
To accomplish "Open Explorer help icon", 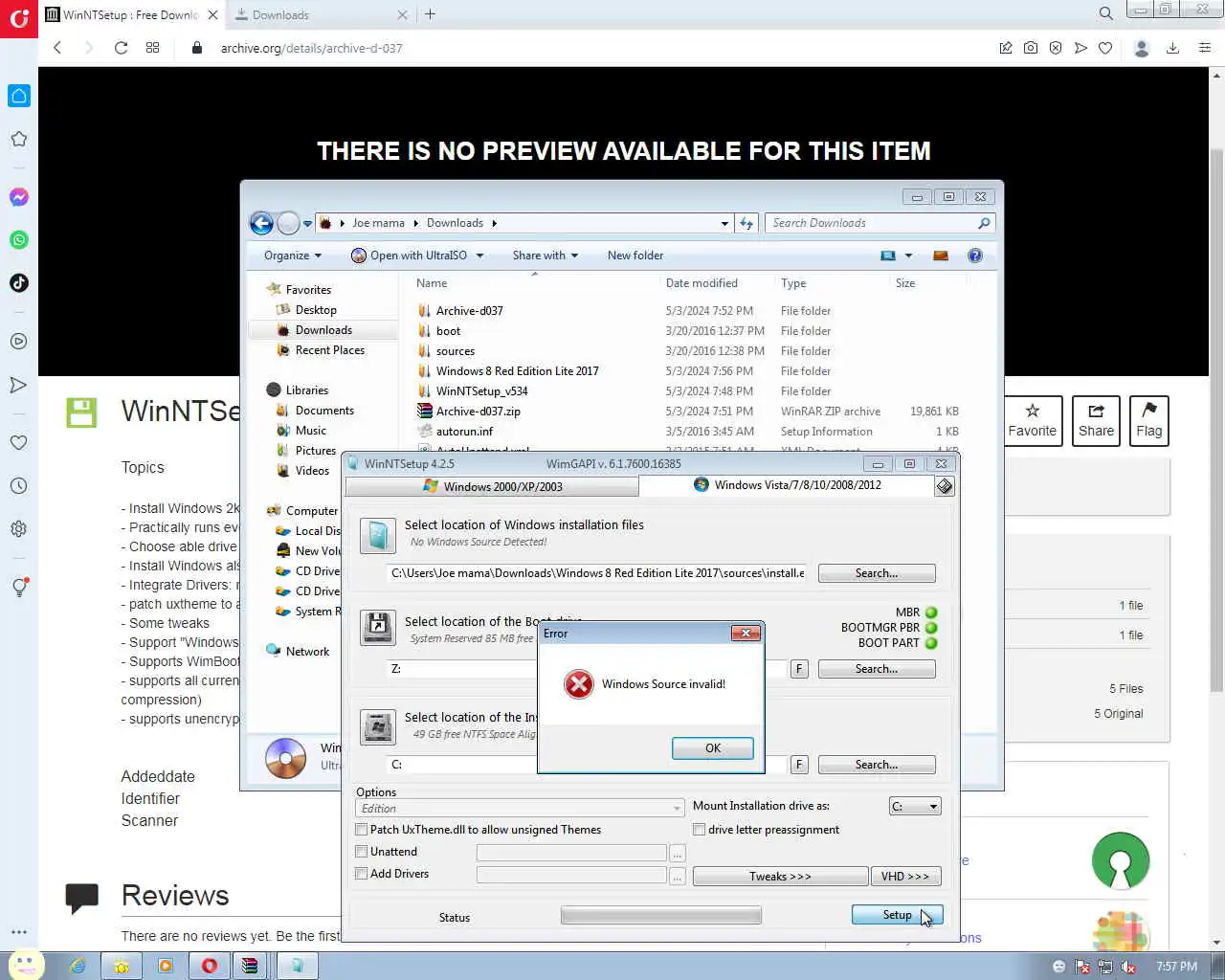I will 975,256.
